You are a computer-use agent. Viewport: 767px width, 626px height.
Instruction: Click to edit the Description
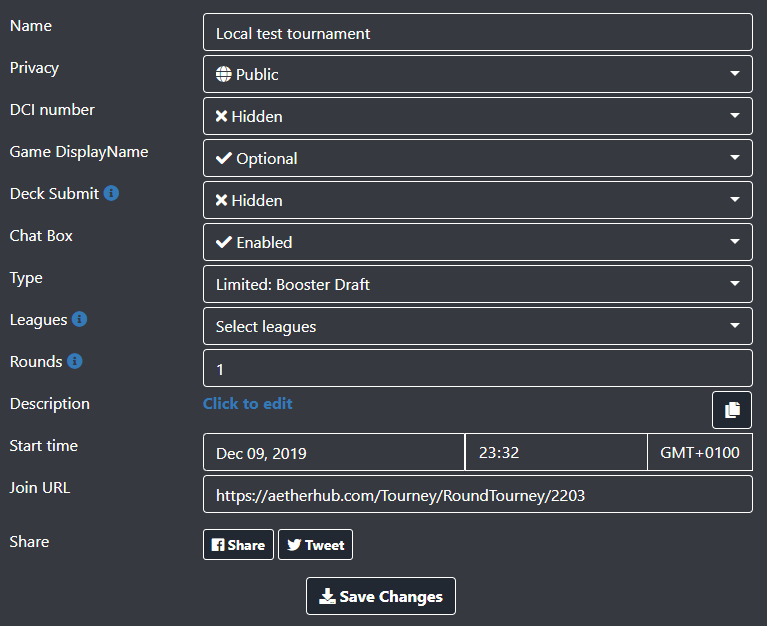point(248,403)
